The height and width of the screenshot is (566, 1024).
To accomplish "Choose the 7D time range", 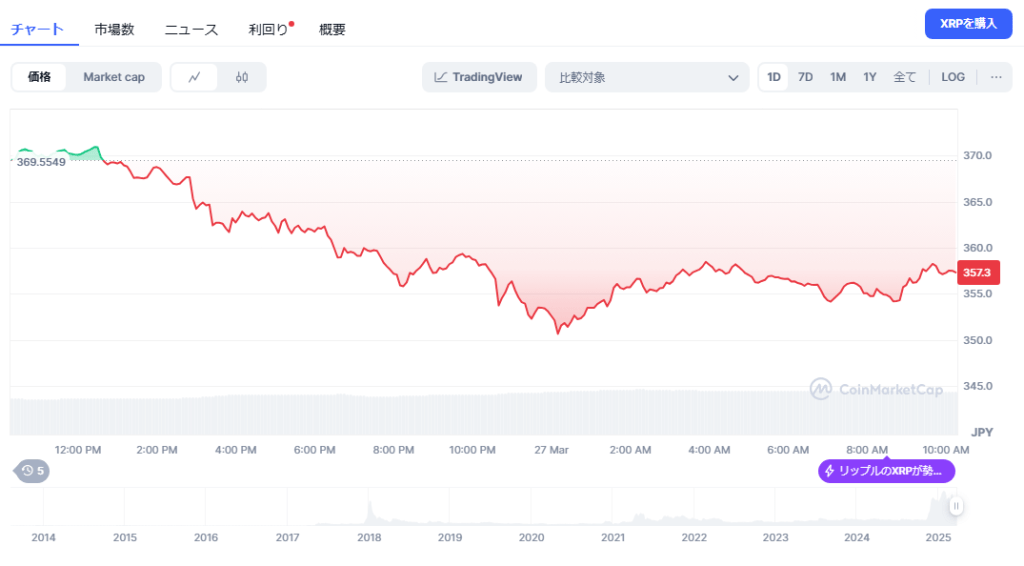I will [x=805, y=77].
